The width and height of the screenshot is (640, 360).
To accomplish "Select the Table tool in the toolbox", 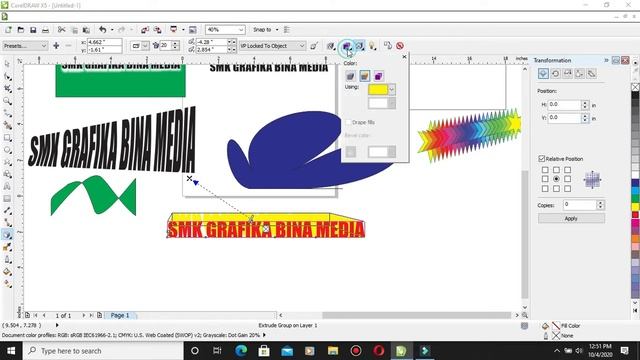I will (x=7, y=198).
